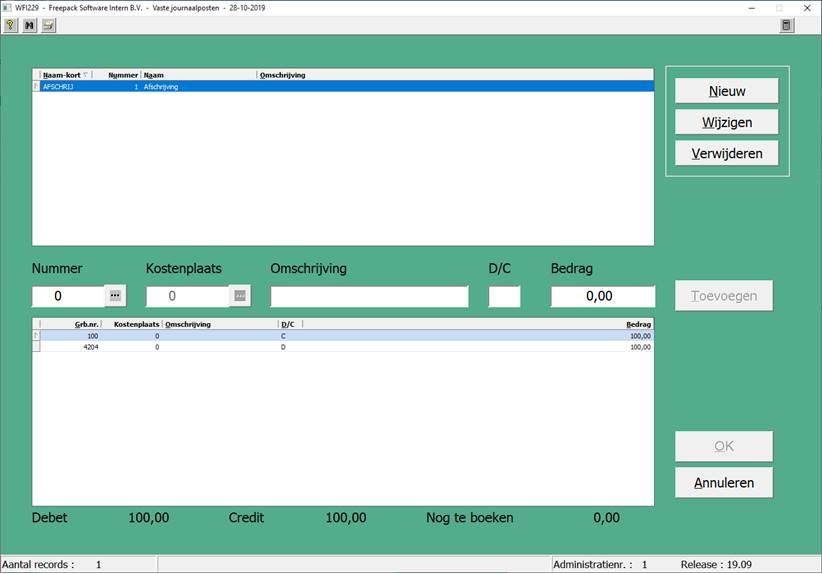Screen dimensions: 822x574
Task: Click the Nieuw button
Action: tap(727, 91)
